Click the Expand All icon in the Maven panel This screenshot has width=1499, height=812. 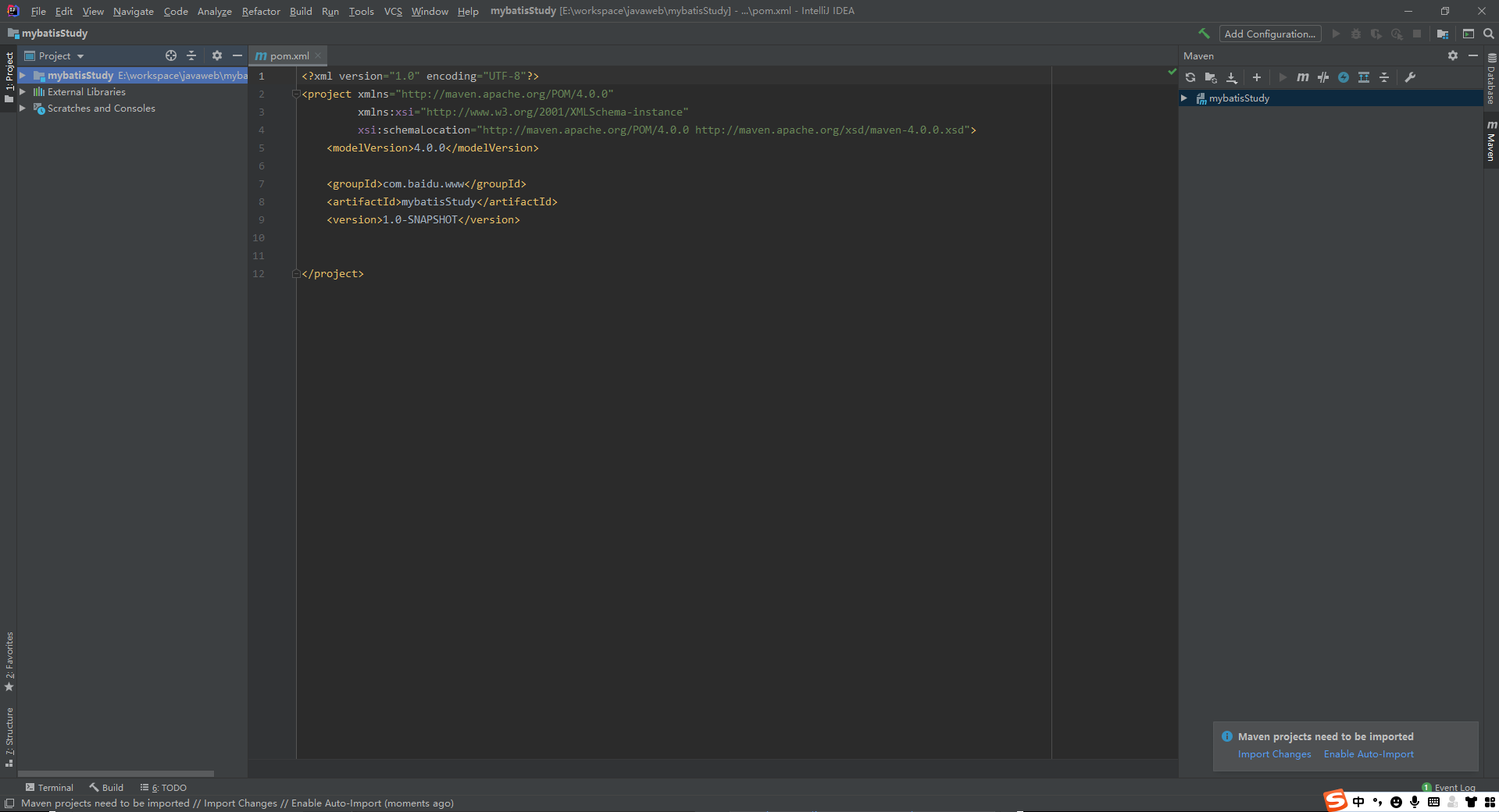(x=1364, y=77)
